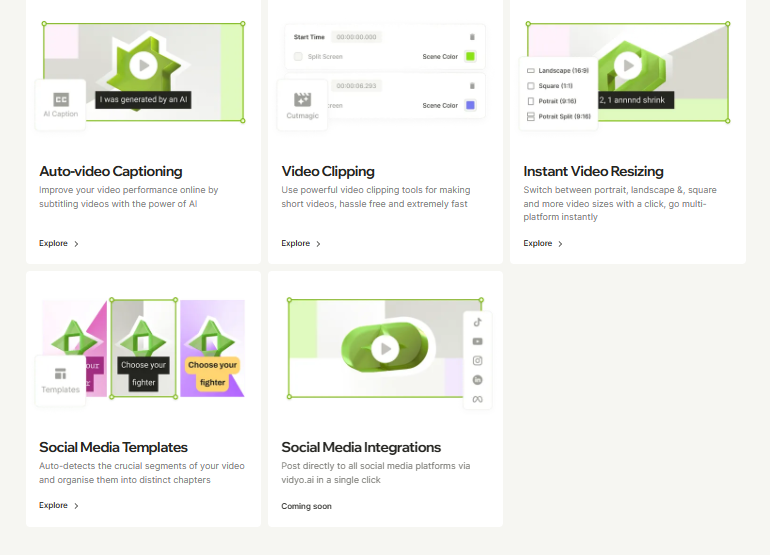
Task: Click the chevron next to Video Clipping Explore
Action: point(318,243)
